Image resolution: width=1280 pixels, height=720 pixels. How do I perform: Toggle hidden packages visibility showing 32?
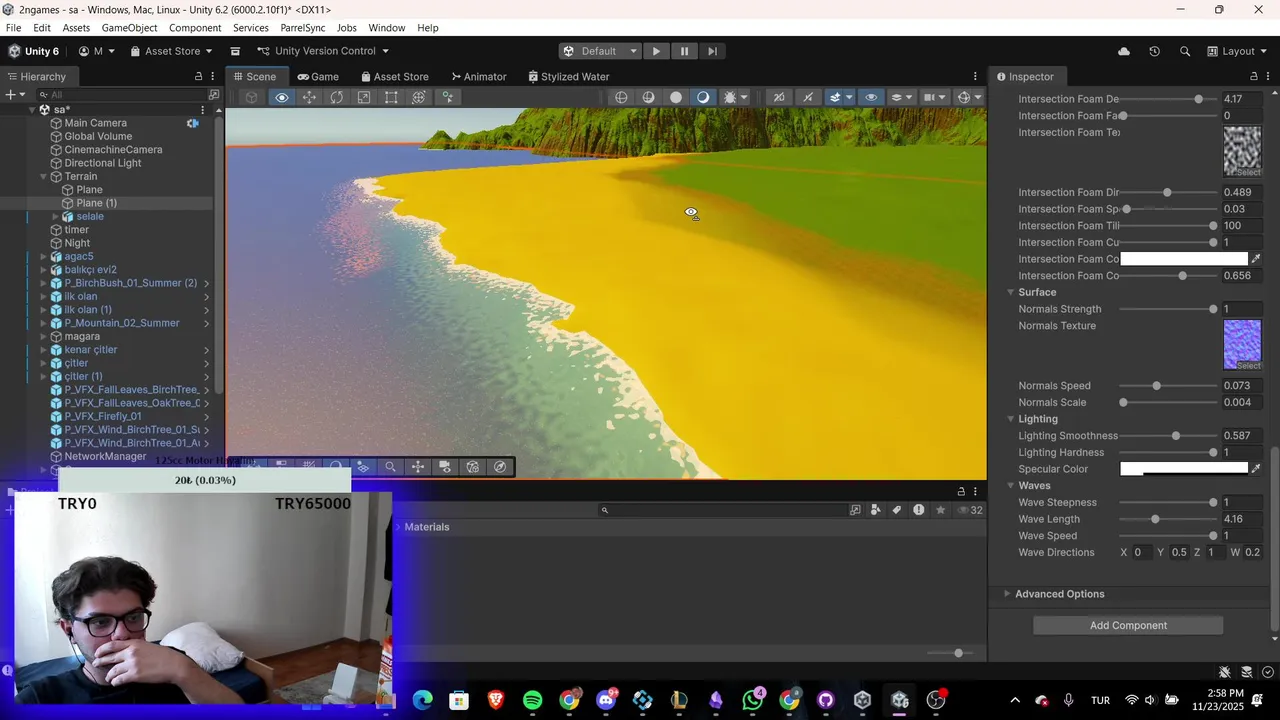(970, 510)
